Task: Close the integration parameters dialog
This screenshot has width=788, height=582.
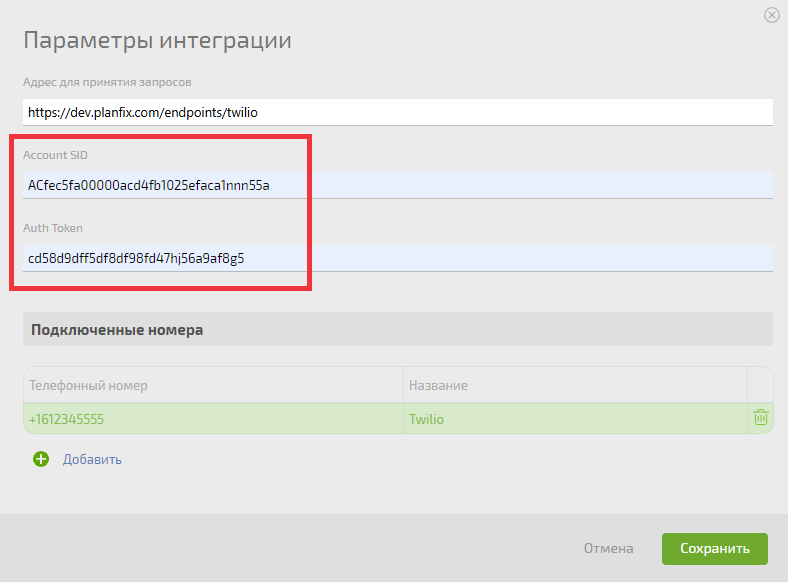Action: tap(771, 15)
